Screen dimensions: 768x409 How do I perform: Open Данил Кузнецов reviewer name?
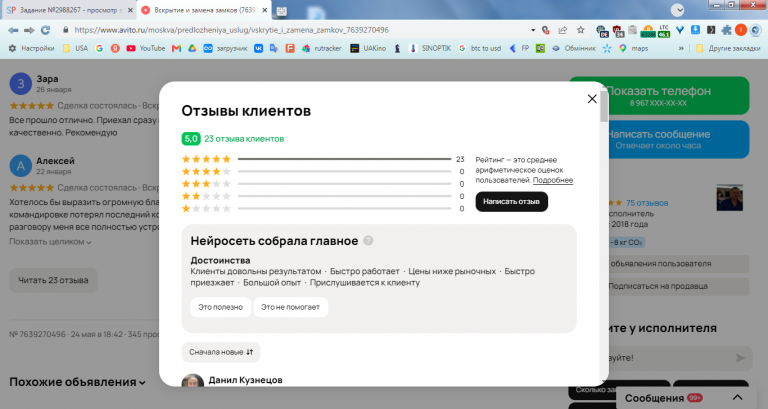[245, 380]
